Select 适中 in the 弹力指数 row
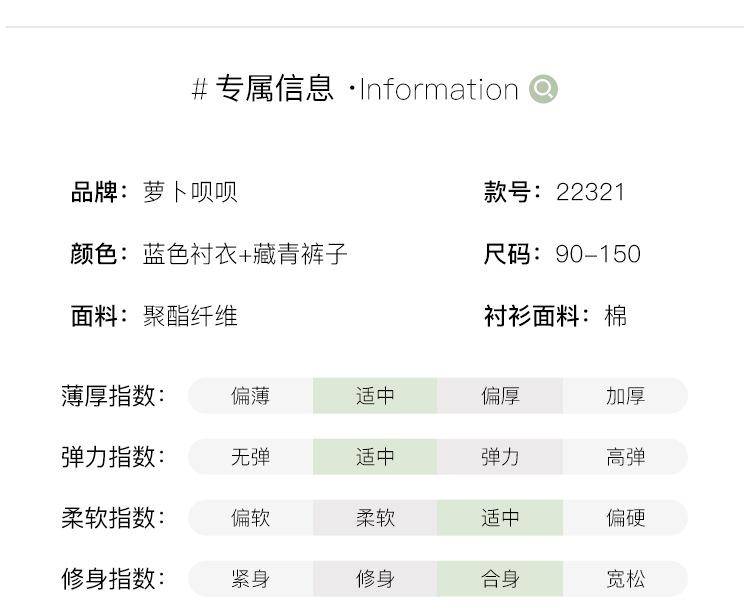 pos(375,457)
